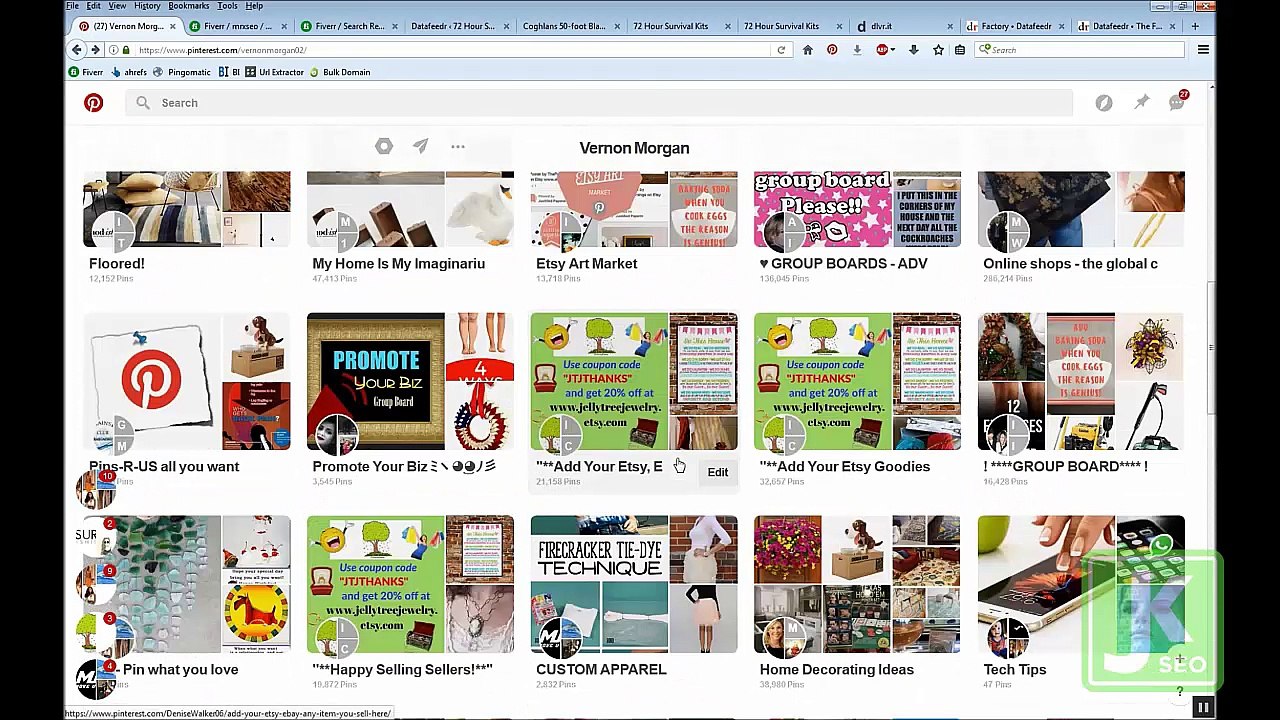Close the Vernon Morgan Pinterest tab
The image size is (1280, 720).
tap(172, 26)
